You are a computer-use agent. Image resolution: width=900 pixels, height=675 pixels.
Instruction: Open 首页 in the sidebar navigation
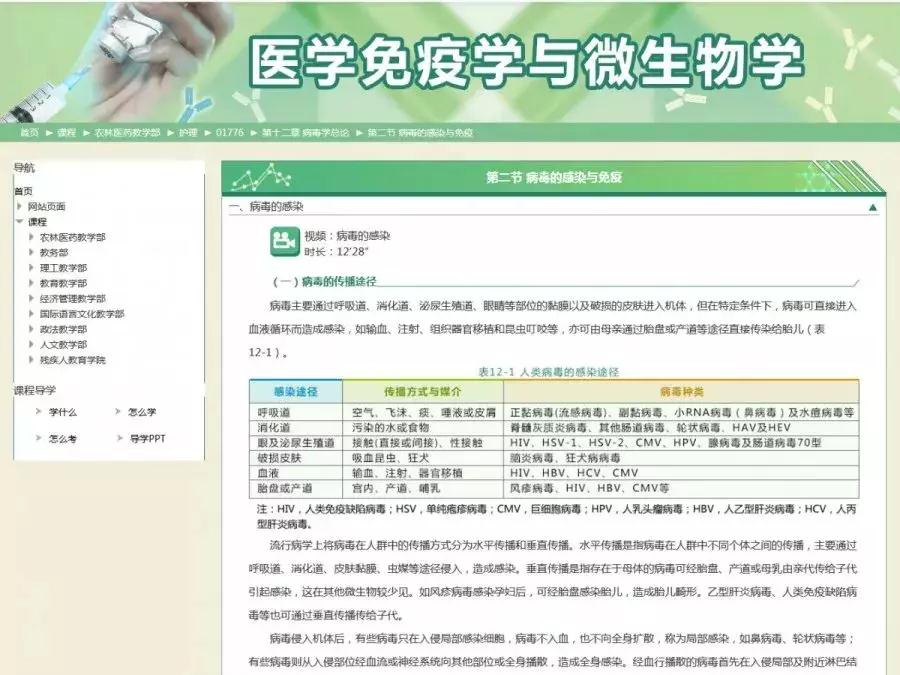coord(23,191)
